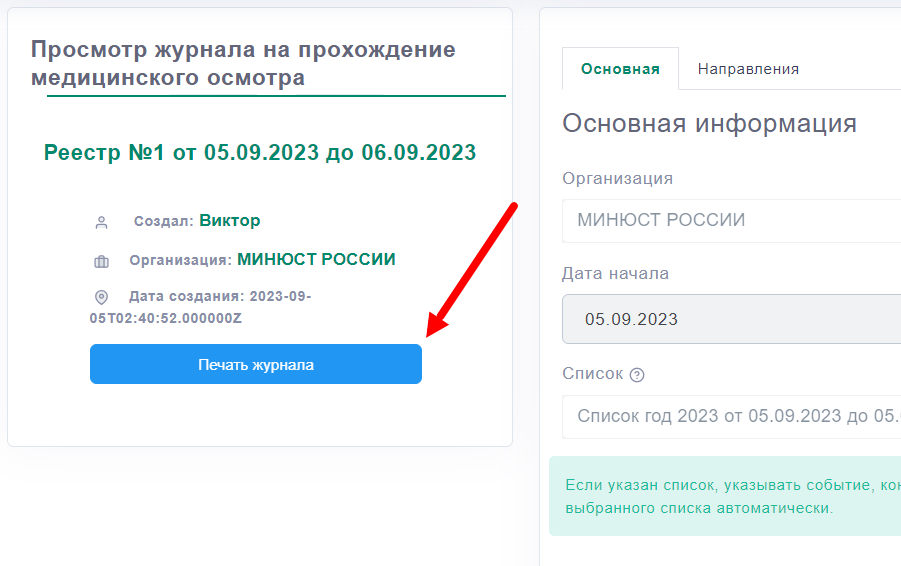Click the Реестр №1 registry heading
Viewport: 901px width, 566px height.
(260, 152)
